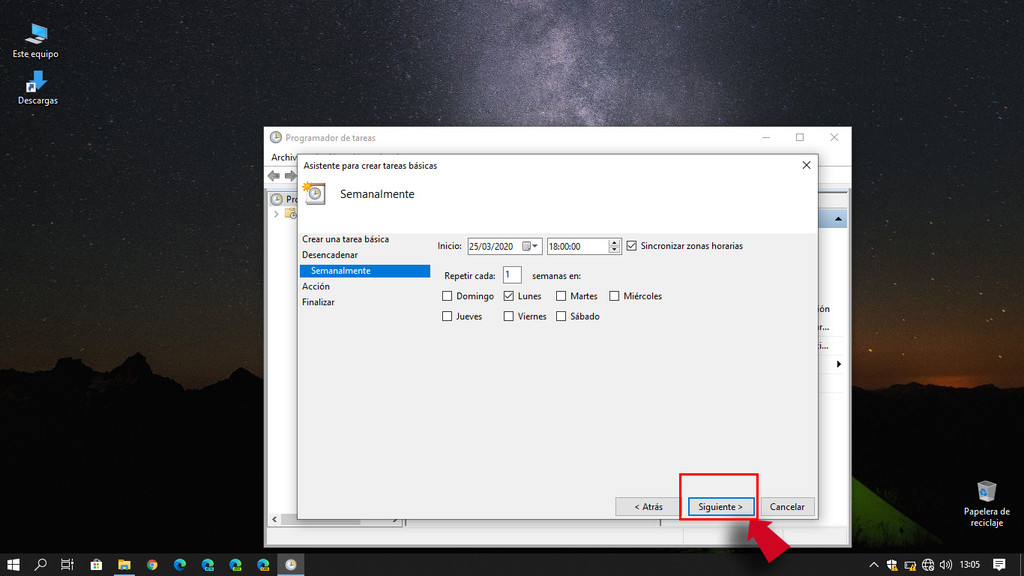
Task: Enable the Viernes checkbox
Action: click(509, 316)
